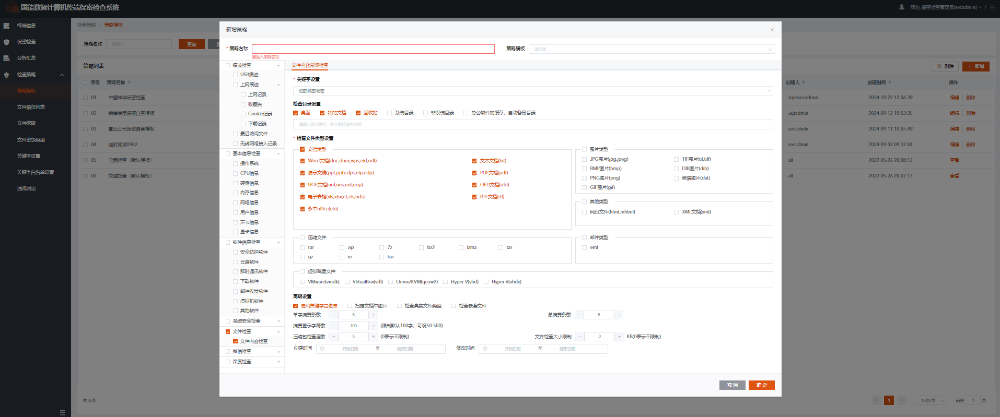1000x417 pixels.
Task: Check the JPG图片 image type checkbox
Action: click(585, 159)
